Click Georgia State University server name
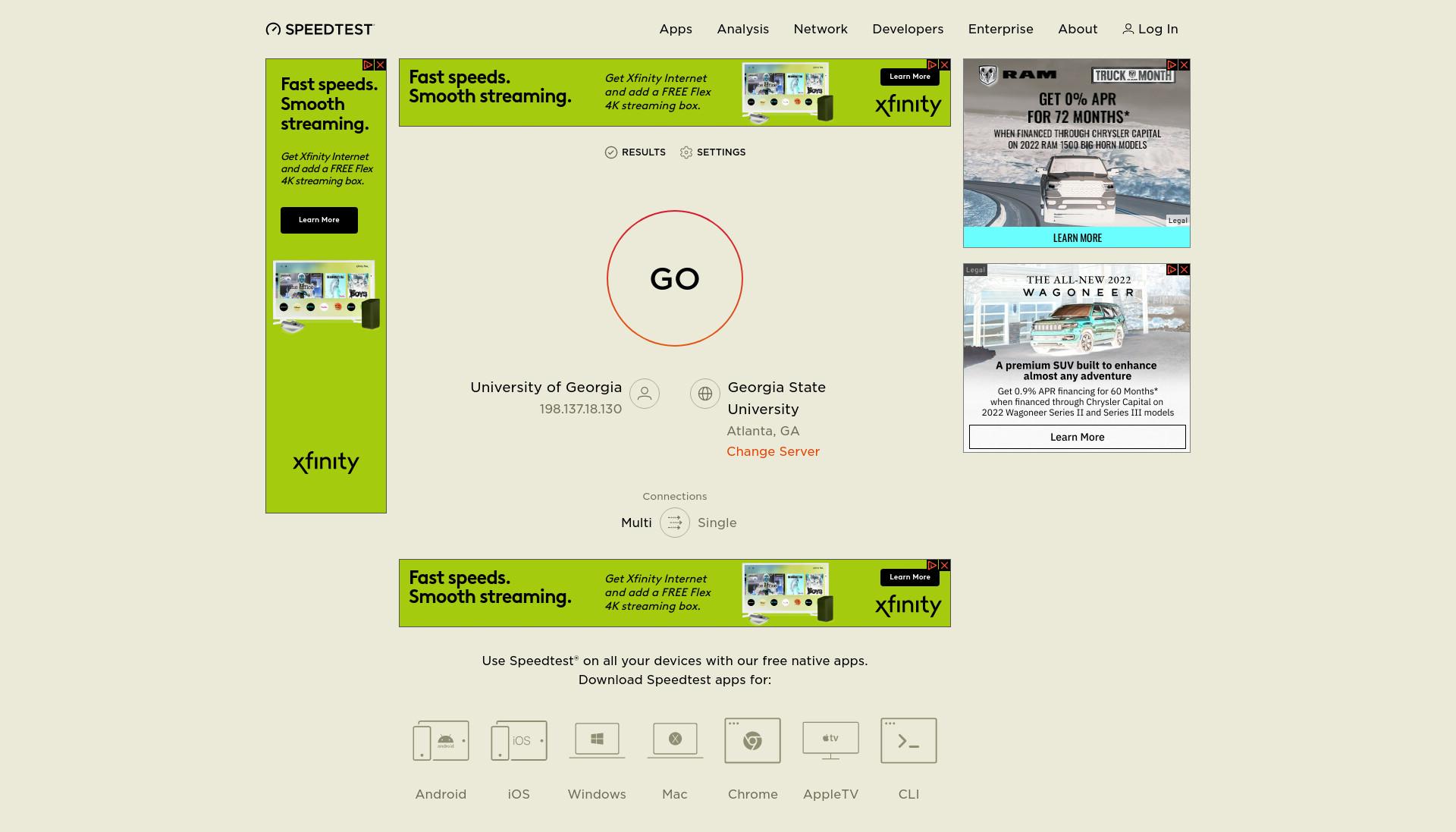 pyautogui.click(x=777, y=398)
